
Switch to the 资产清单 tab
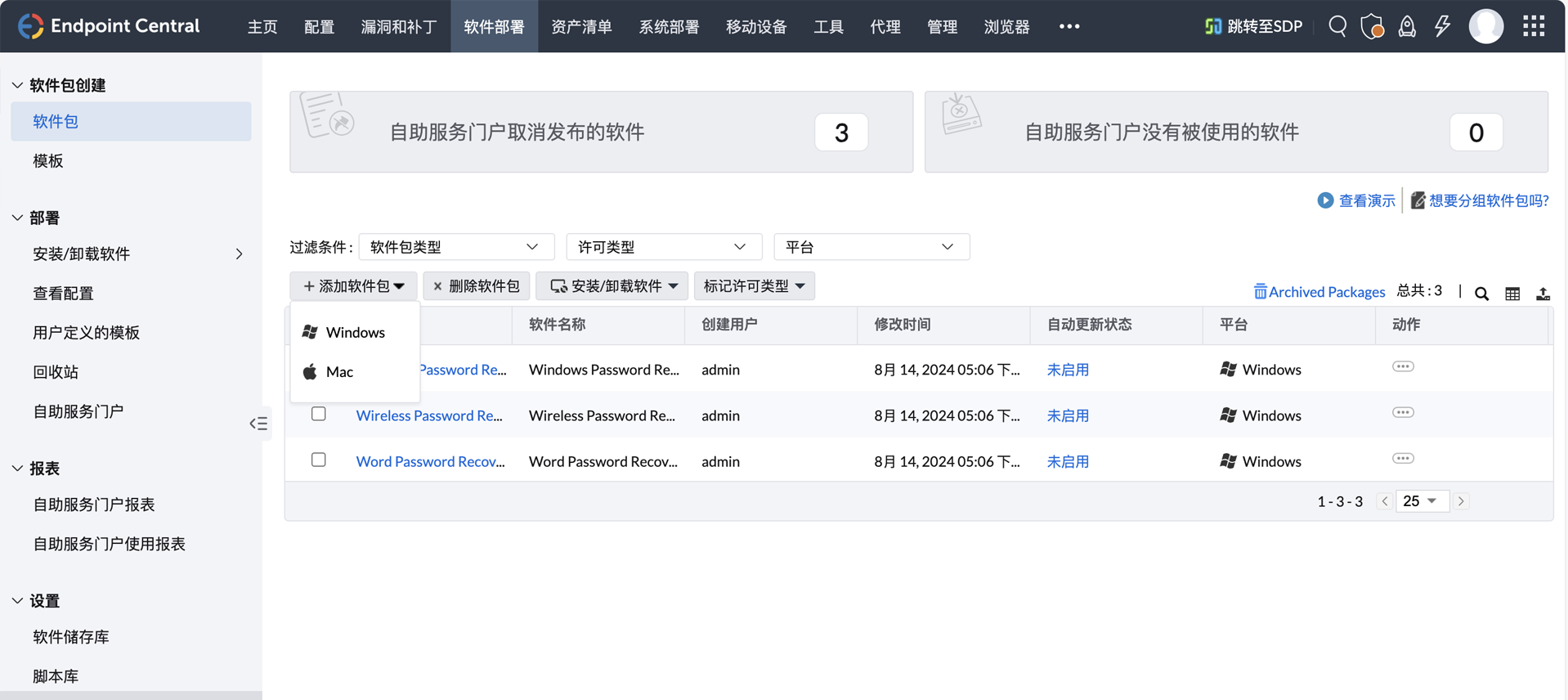(581, 27)
